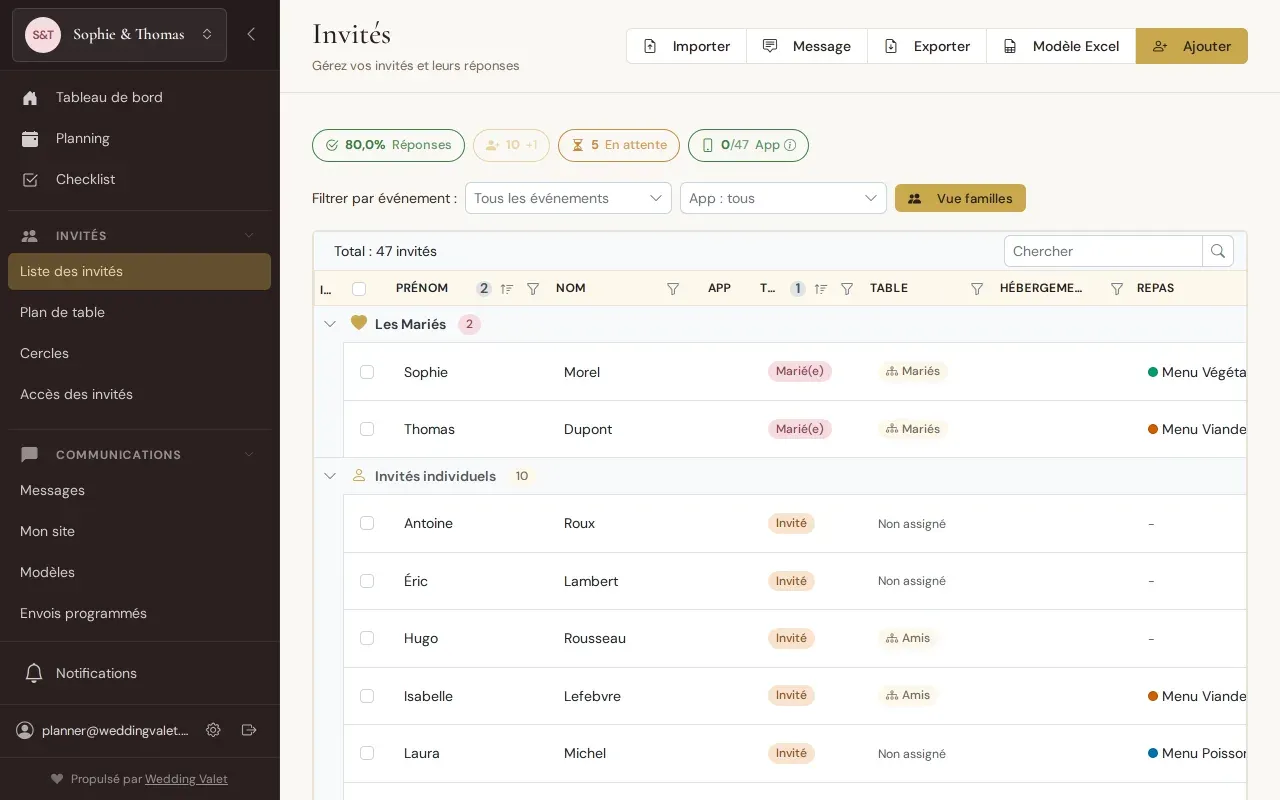
Task: Open the Nom column filter icon
Action: coord(673,289)
